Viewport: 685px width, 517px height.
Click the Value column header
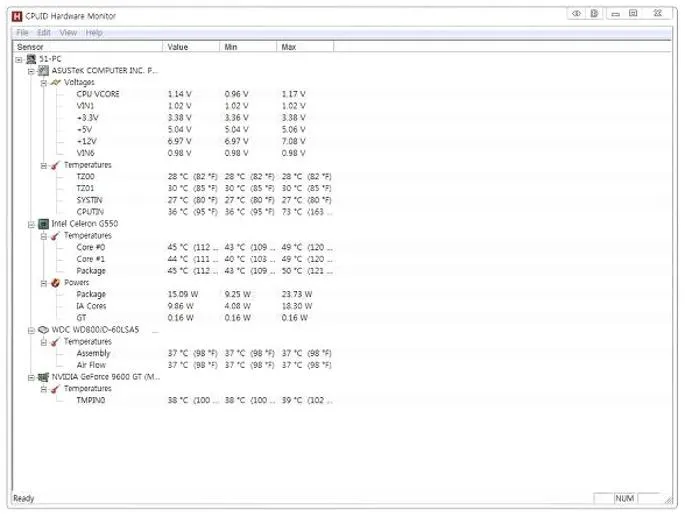191,47
